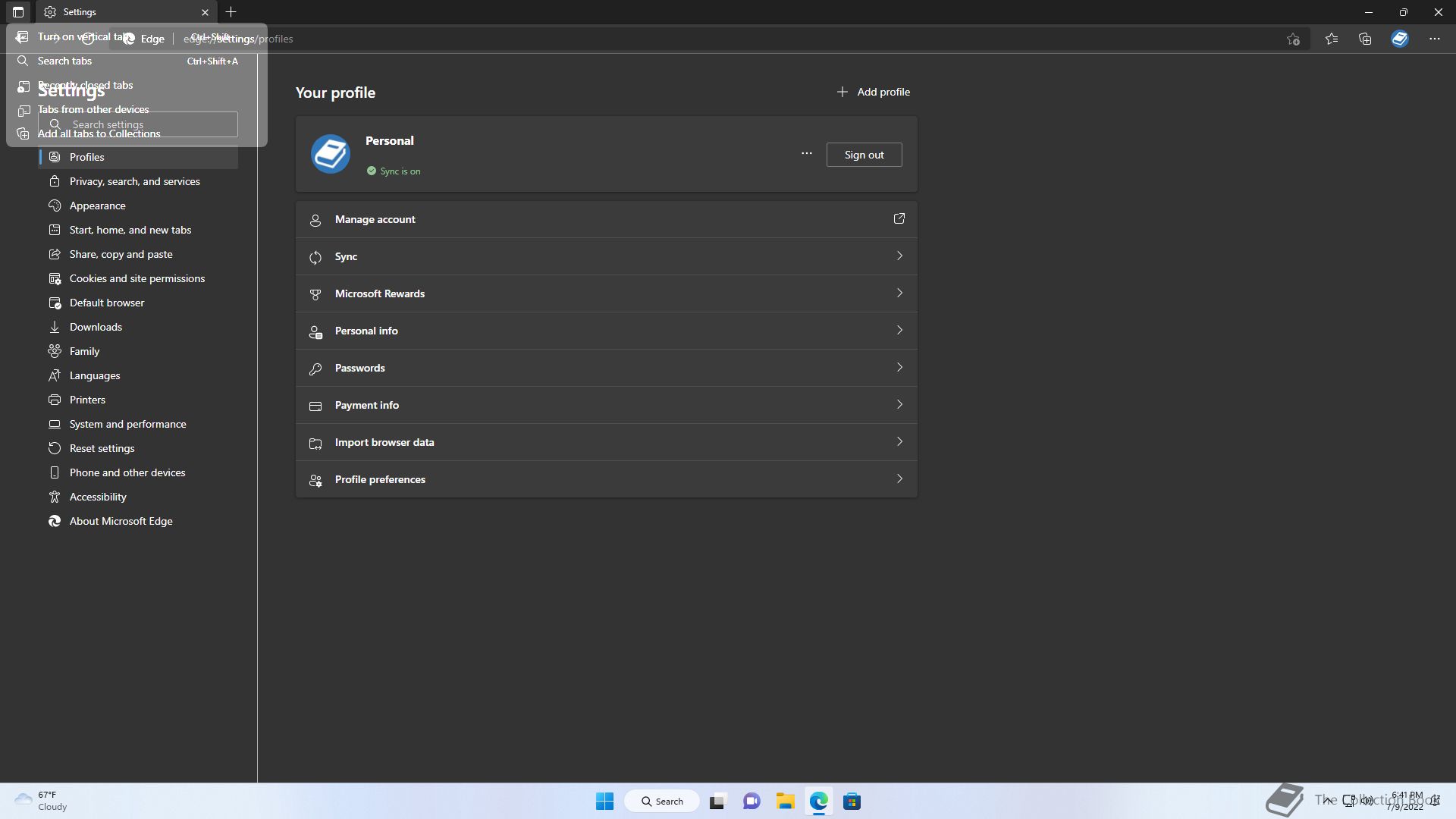Open the Collections toolbar icon

[x=1365, y=39]
